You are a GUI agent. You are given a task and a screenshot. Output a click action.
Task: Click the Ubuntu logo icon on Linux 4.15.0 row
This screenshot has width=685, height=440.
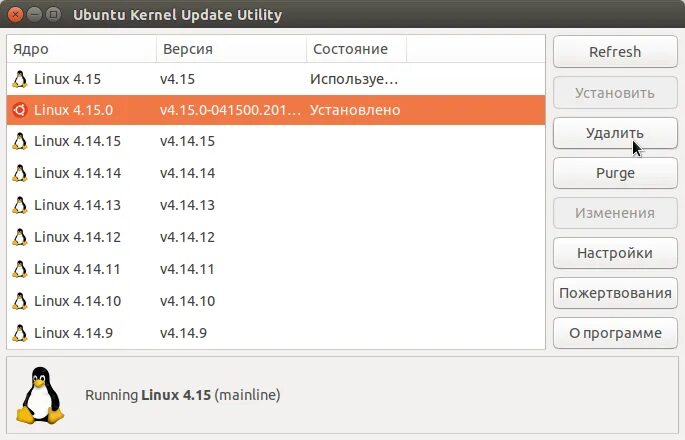(20, 110)
